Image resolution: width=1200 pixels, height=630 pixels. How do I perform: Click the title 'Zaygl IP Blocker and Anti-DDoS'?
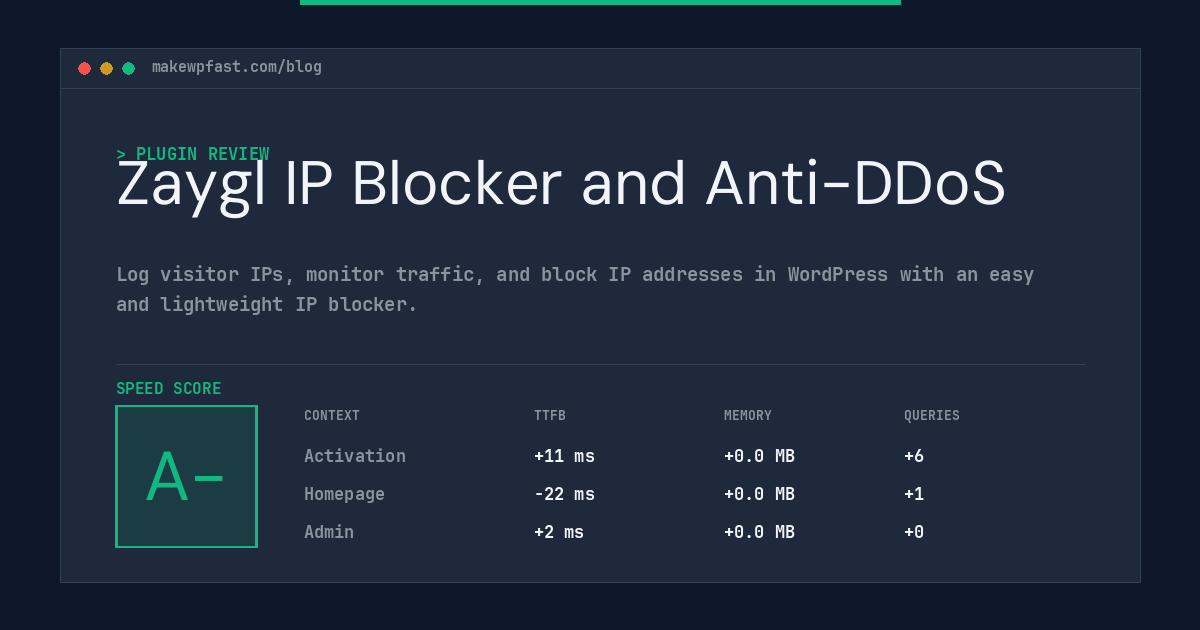click(x=561, y=185)
